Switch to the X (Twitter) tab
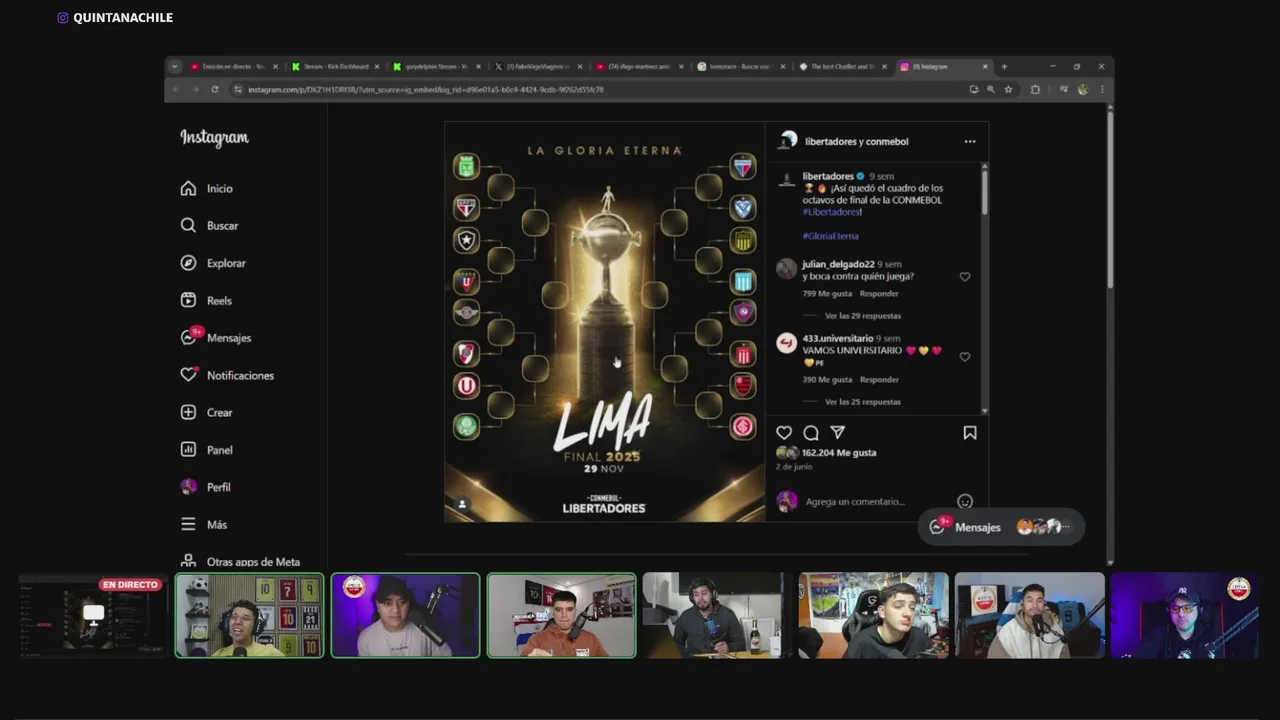The width and height of the screenshot is (1280, 720). pyautogui.click(x=538, y=67)
